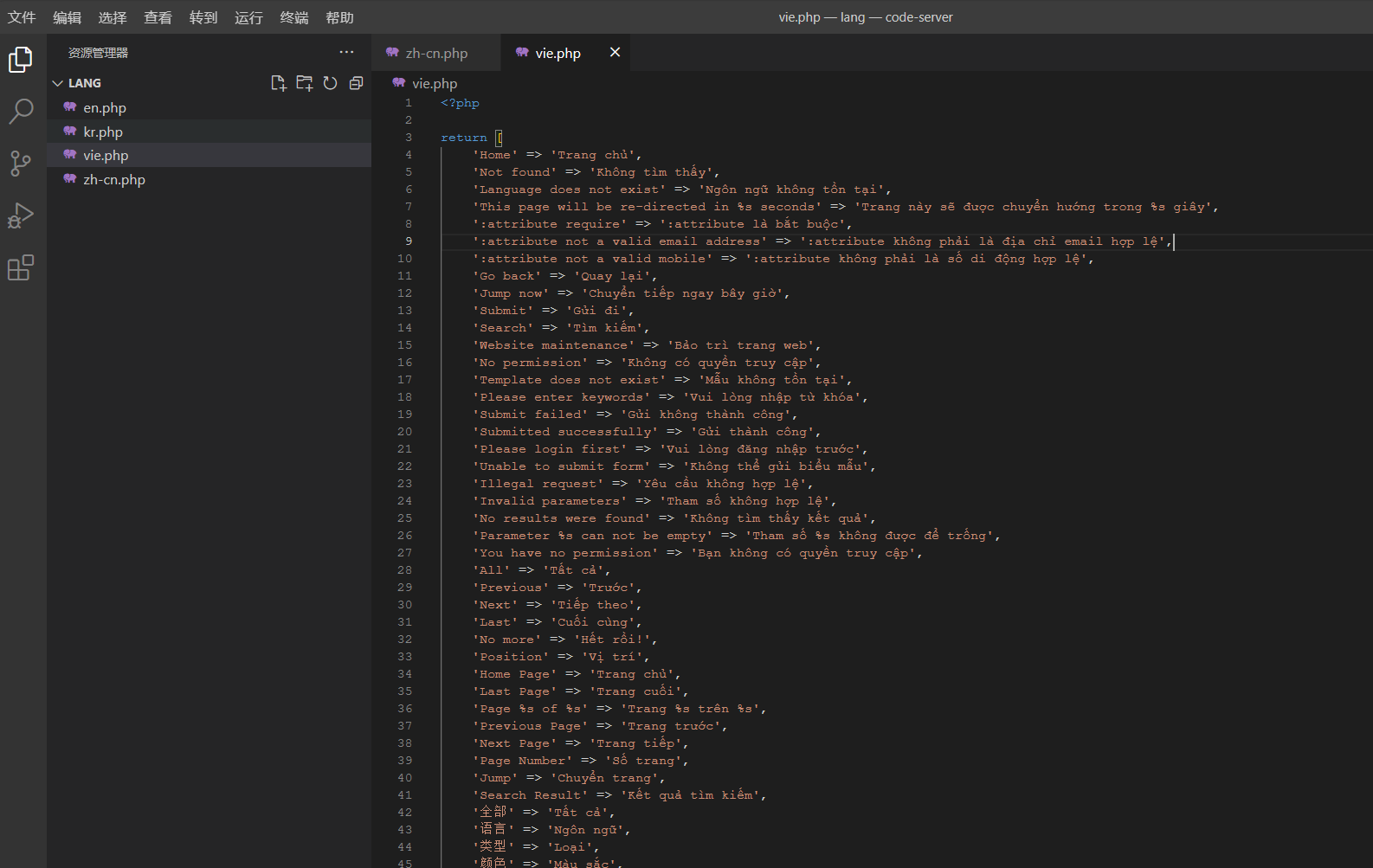Screen dimensions: 1373x868
Task: Click the '<?php' opening tag on line 1
Action: point(460,103)
